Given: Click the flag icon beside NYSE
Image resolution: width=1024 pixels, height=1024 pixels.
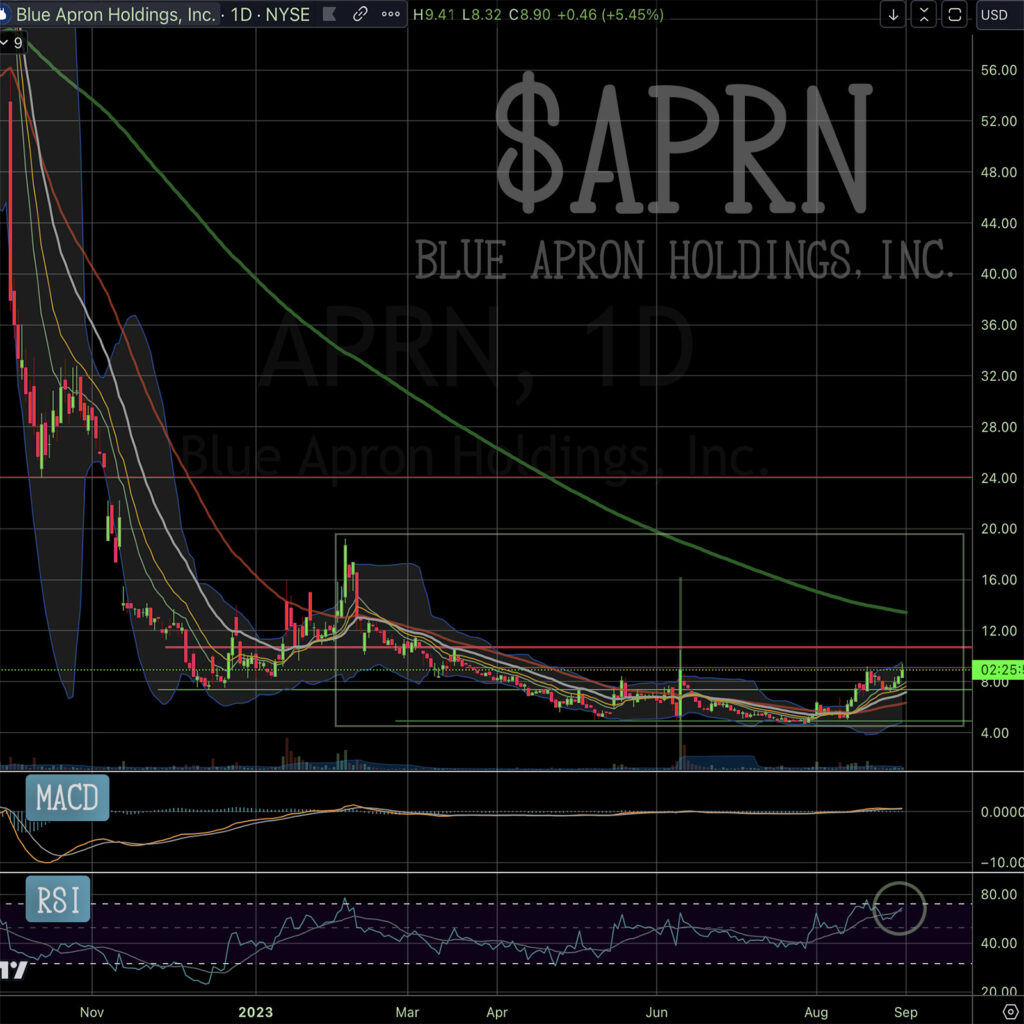Looking at the screenshot, I should [330, 14].
